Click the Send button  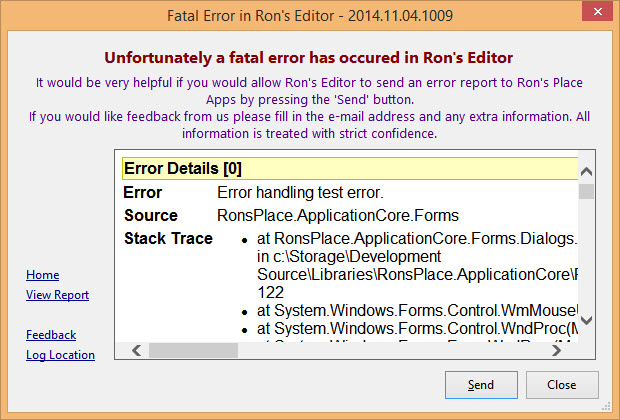click(x=481, y=384)
